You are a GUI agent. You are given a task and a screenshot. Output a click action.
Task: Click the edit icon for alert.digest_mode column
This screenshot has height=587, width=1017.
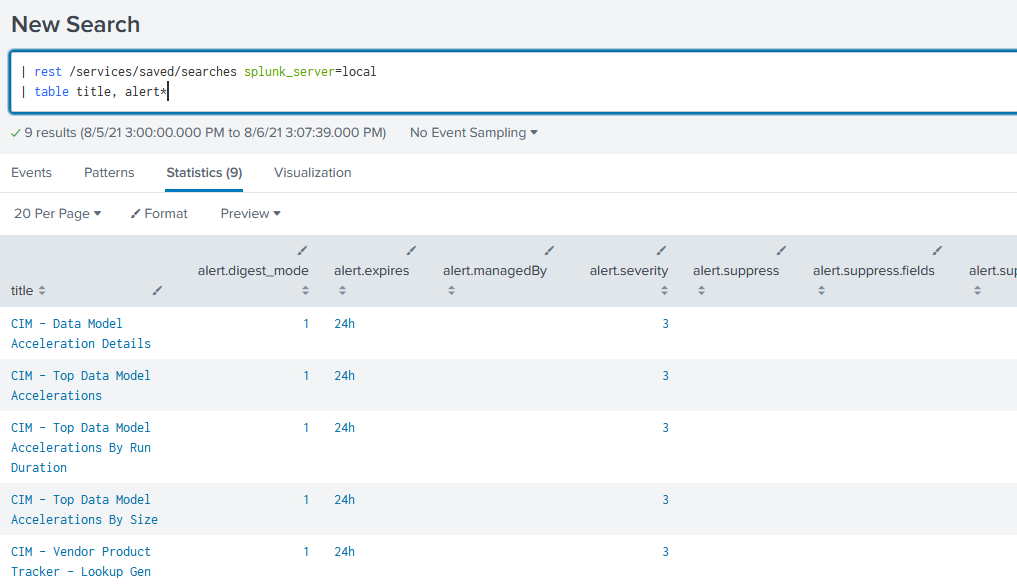(x=301, y=250)
